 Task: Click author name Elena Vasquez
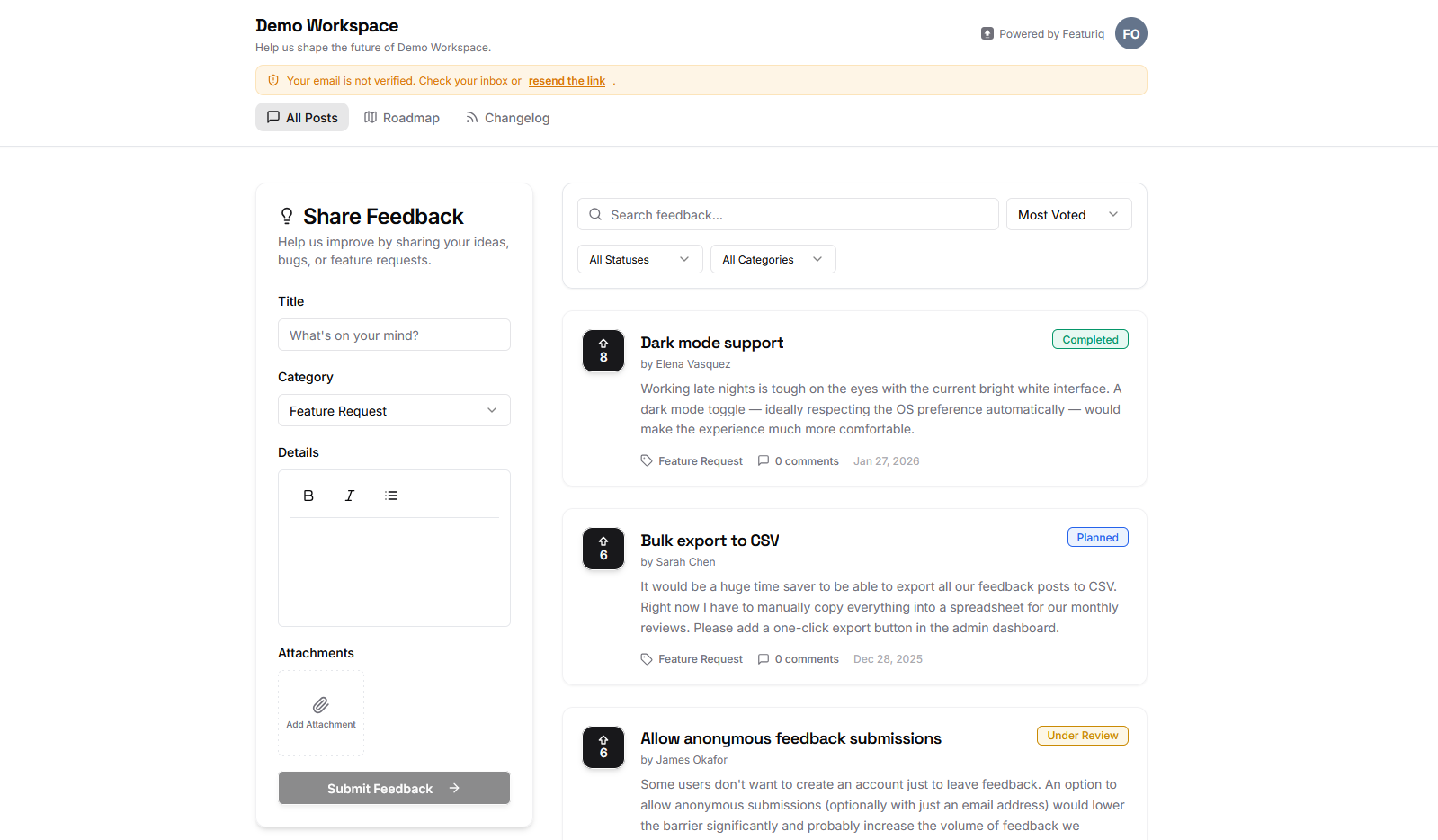pos(692,363)
